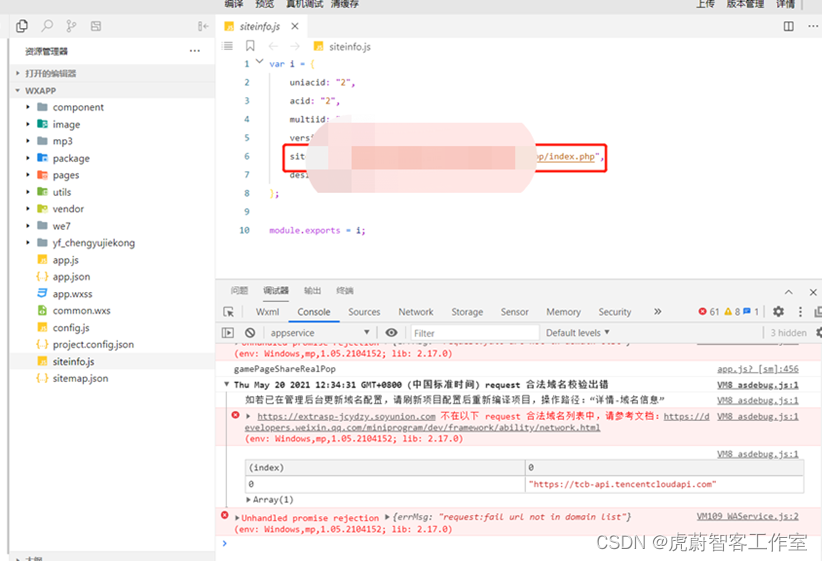
Task: Click the element inspector picker icon
Action: click(229, 312)
